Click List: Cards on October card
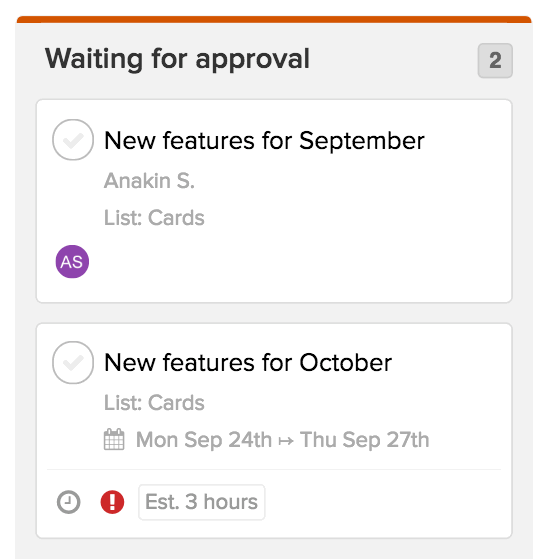 (154, 403)
